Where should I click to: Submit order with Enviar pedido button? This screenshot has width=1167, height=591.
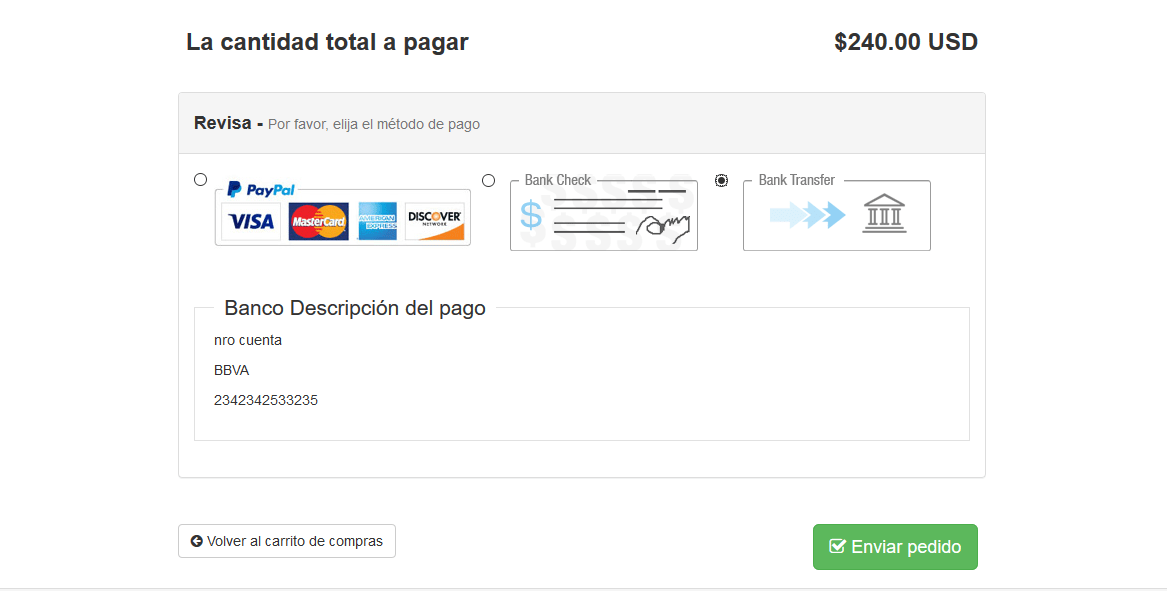click(895, 547)
